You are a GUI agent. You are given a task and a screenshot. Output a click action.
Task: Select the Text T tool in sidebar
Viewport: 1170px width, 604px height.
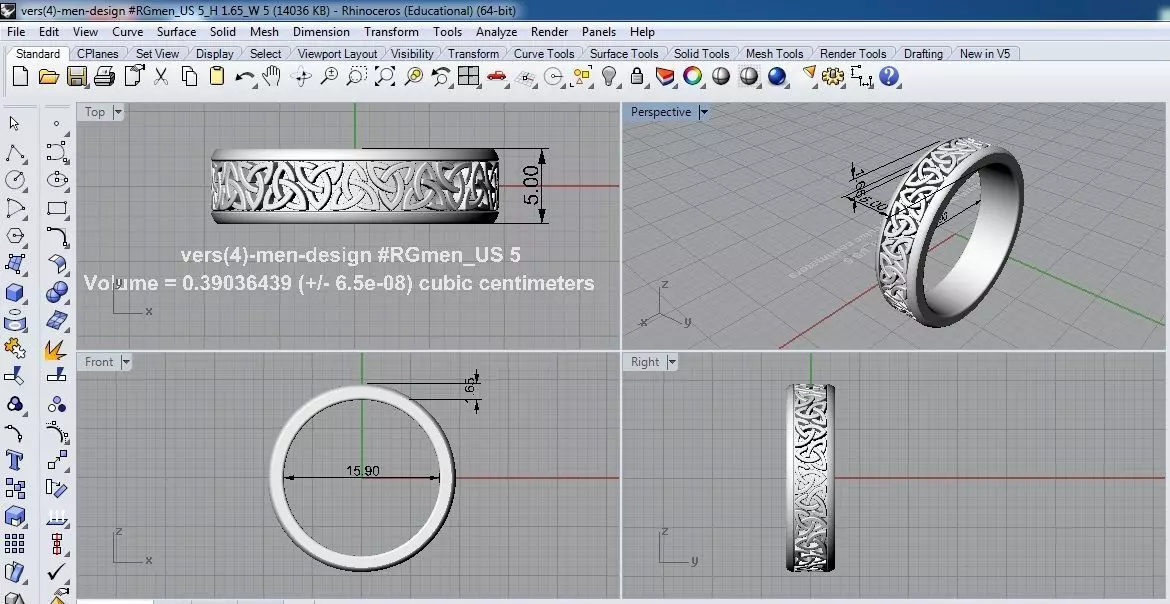(14, 460)
